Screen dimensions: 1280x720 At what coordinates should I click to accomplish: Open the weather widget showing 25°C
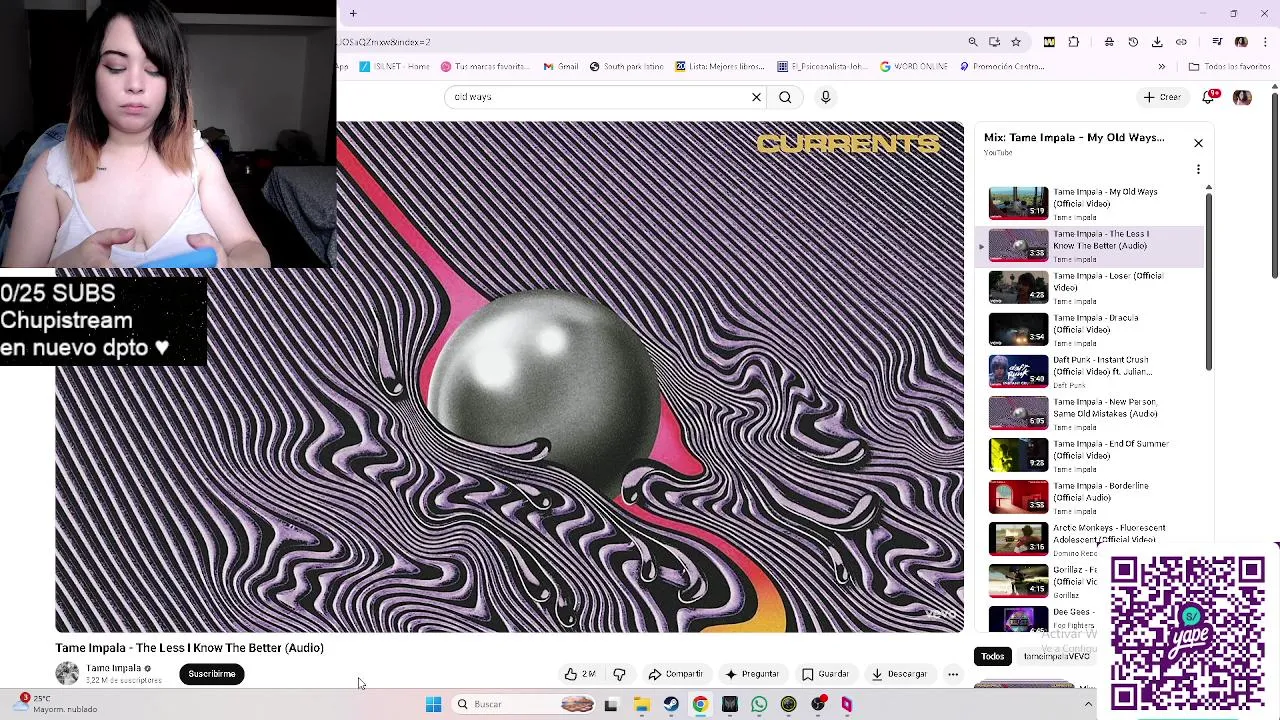coord(55,703)
